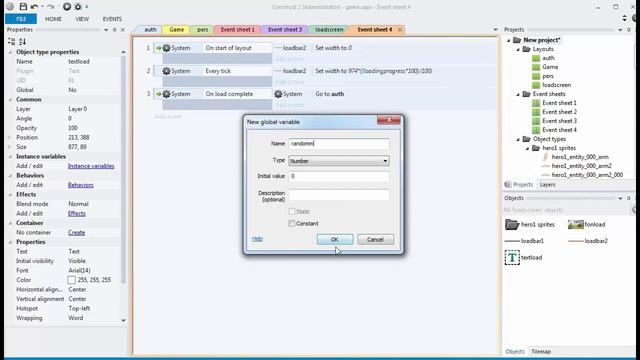Open tab list dropdown arrow beside tabs
The width and height of the screenshot is (640, 360).
pos(495,29)
